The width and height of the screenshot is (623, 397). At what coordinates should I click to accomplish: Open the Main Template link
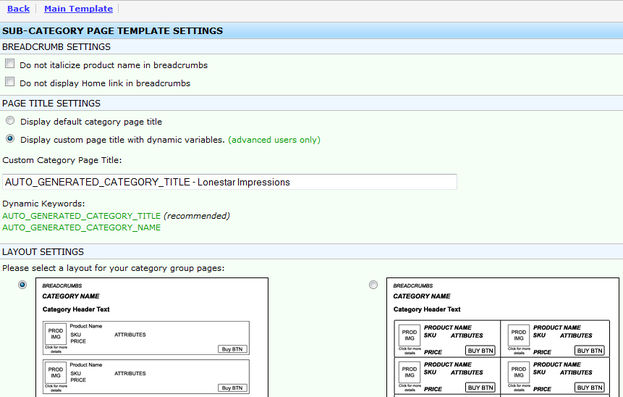point(78,9)
